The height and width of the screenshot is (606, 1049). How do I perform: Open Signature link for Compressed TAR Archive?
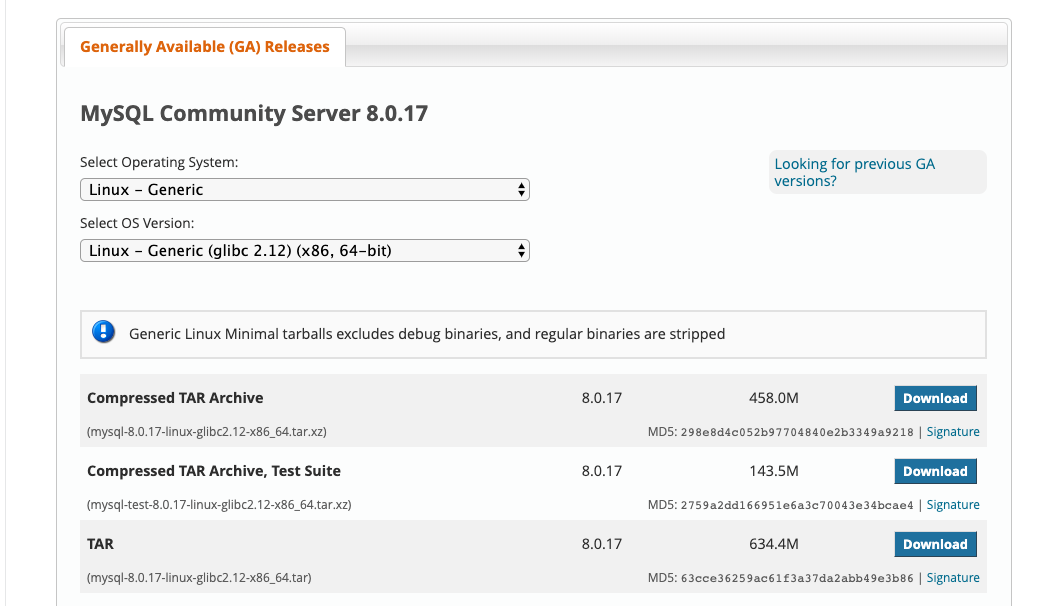coord(952,432)
